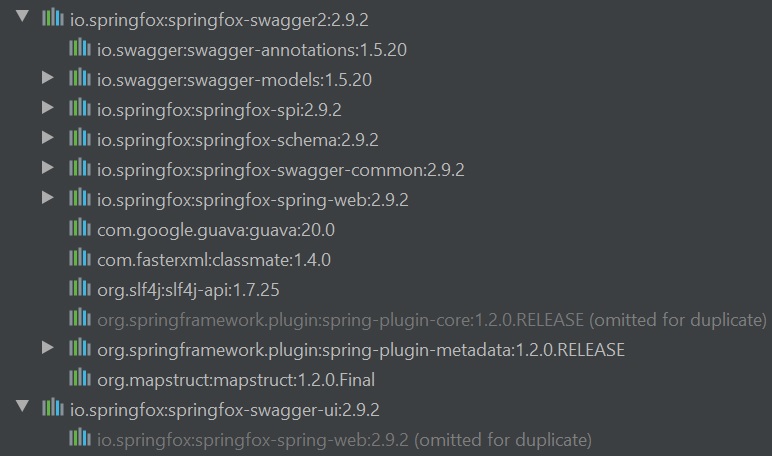Collapse the springfox-swagger-ui:2.9.2 node
Viewport: 772px width, 456px height.
22,409
